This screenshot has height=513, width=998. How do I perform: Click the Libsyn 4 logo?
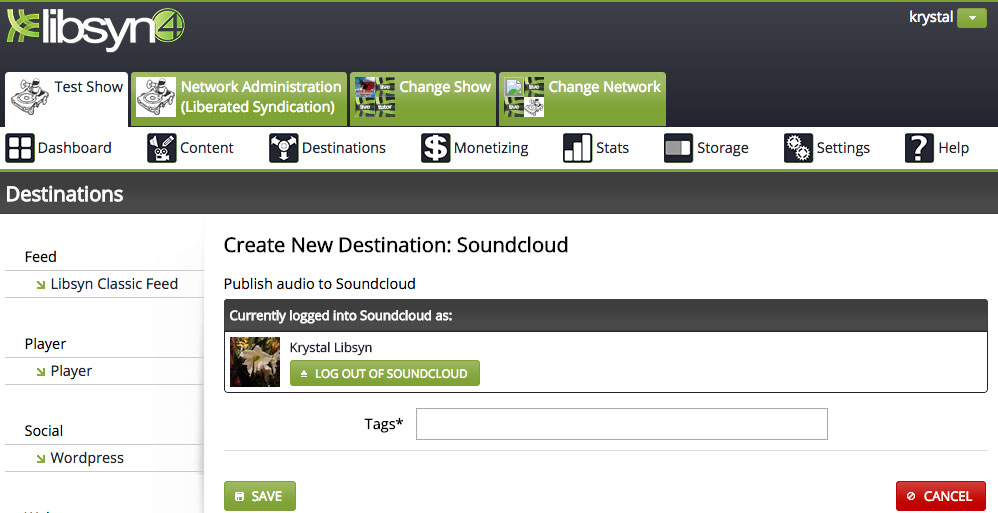click(95, 29)
